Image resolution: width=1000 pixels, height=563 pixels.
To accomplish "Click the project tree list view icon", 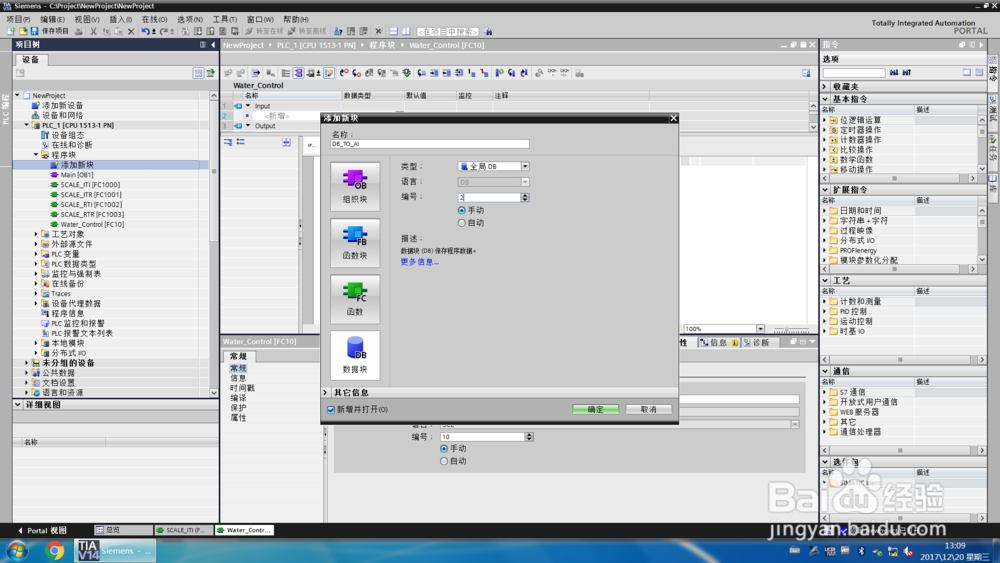I will [198, 73].
